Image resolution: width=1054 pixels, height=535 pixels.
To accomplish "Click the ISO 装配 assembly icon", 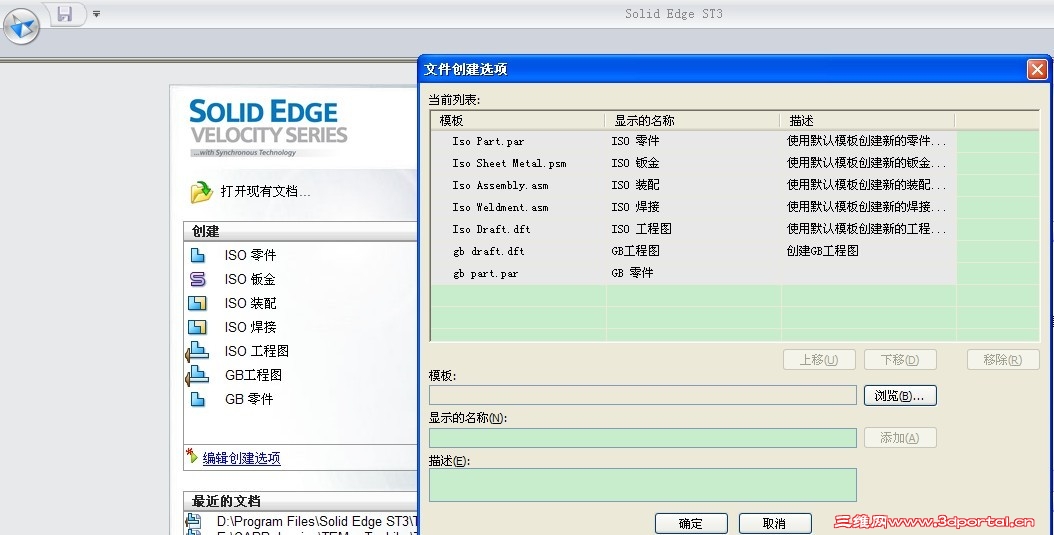I will [198, 303].
